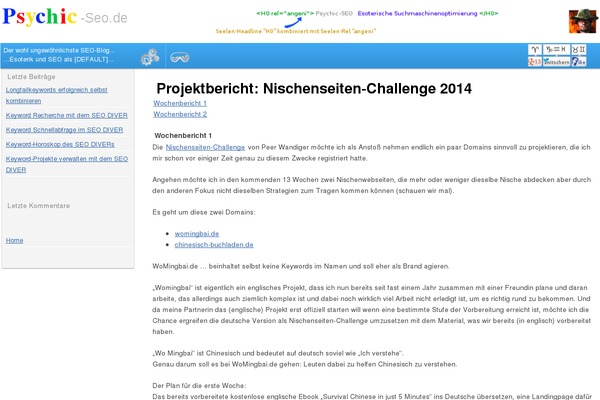The image size is (600, 400).
Task: Go to Home in sidebar
Action: pyautogui.click(x=15, y=240)
